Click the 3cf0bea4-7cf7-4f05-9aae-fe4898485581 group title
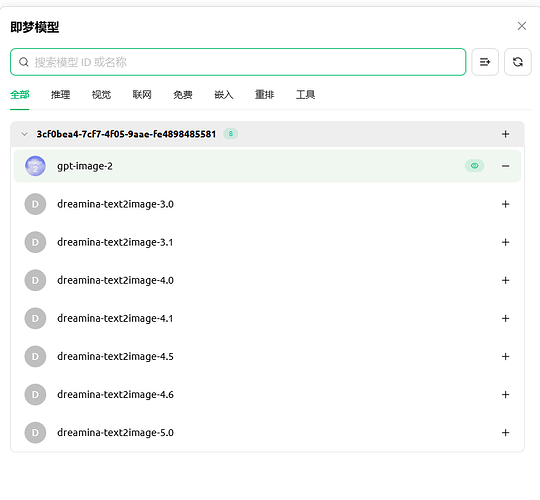The image size is (540, 500). tap(126, 134)
